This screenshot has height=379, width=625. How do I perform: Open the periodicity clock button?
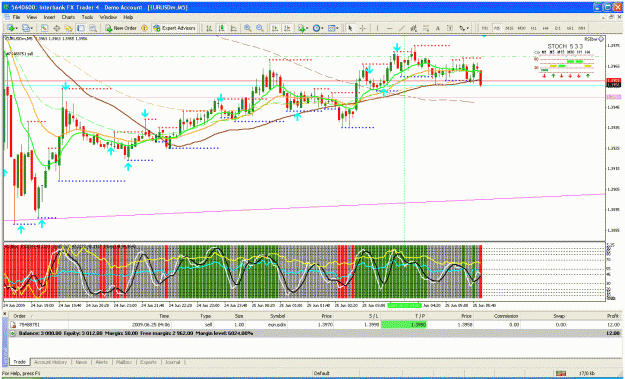coord(316,28)
